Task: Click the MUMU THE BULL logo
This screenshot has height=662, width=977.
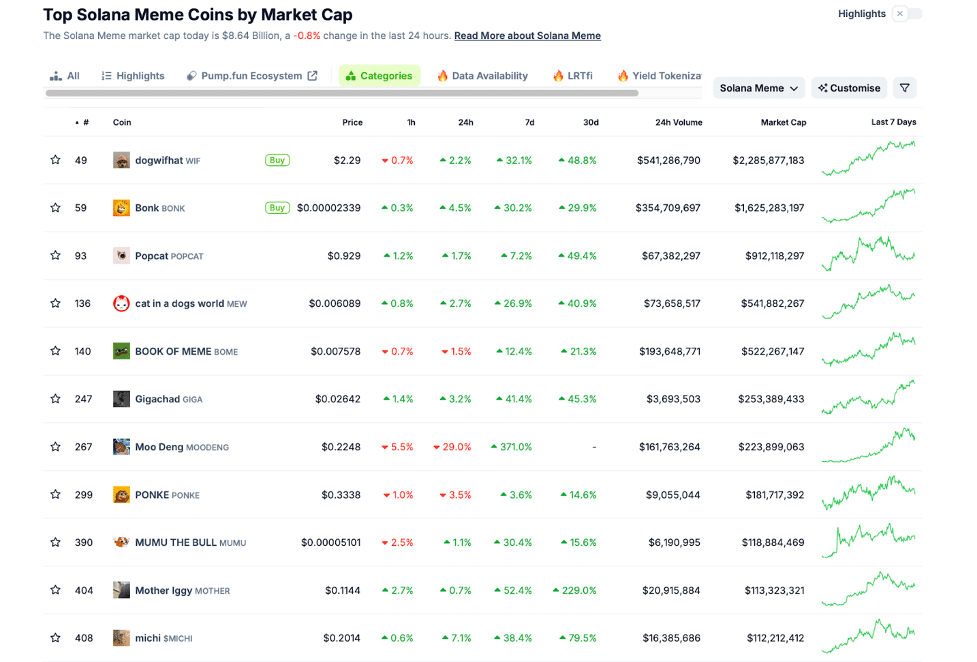Action: (x=121, y=542)
